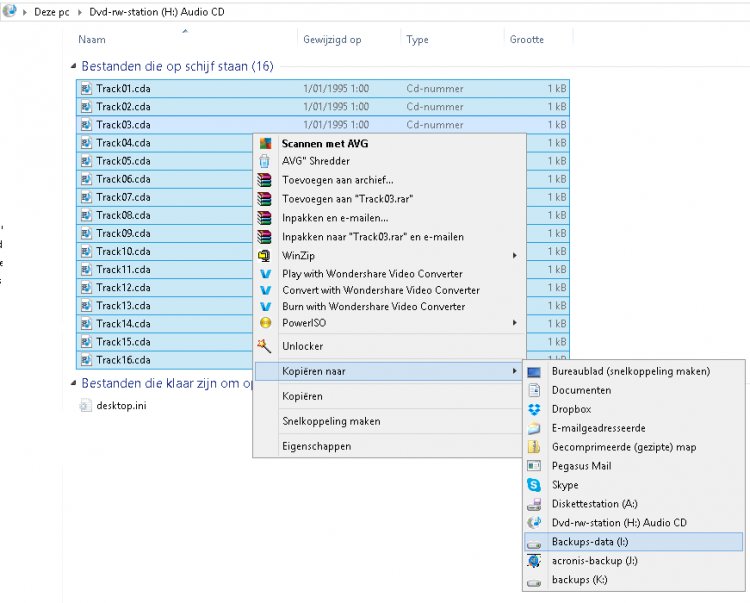Click 'Deze pc' in the address breadcrumb
This screenshot has height=603, width=750.
(52, 12)
